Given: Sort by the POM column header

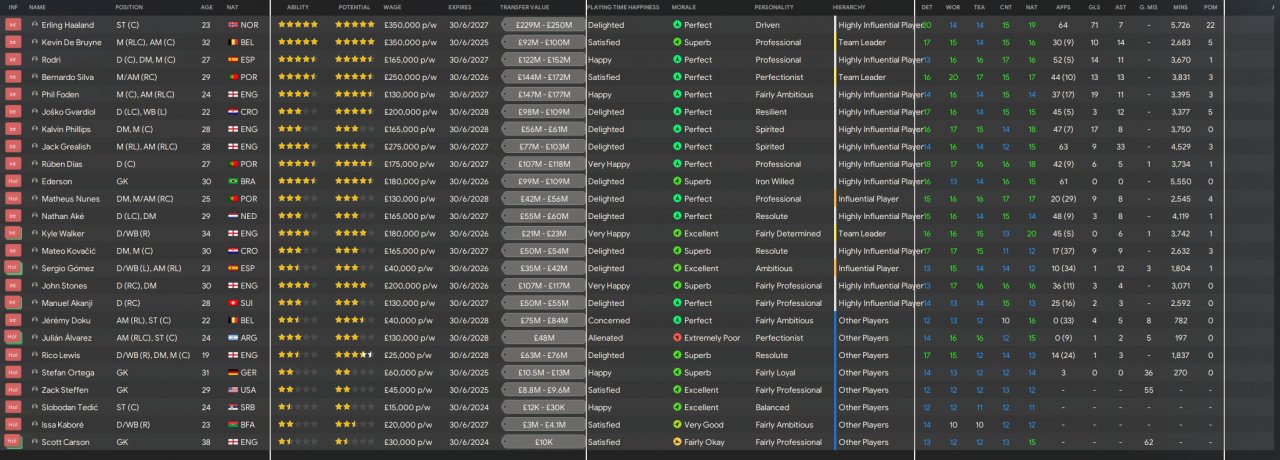Looking at the screenshot, I should click(1211, 7).
